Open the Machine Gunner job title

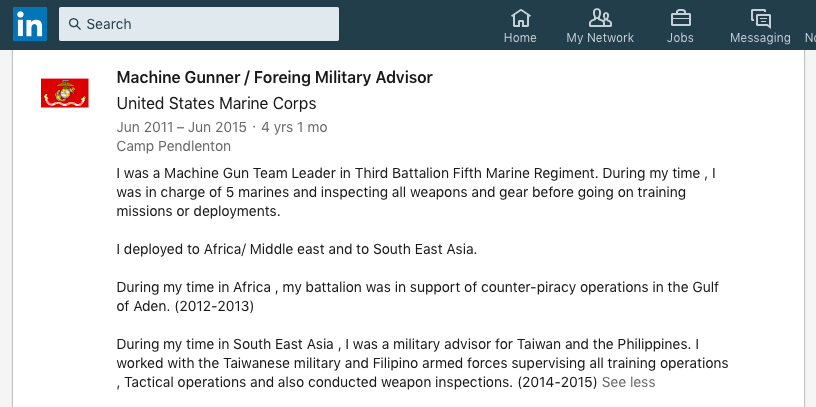click(x=275, y=77)
